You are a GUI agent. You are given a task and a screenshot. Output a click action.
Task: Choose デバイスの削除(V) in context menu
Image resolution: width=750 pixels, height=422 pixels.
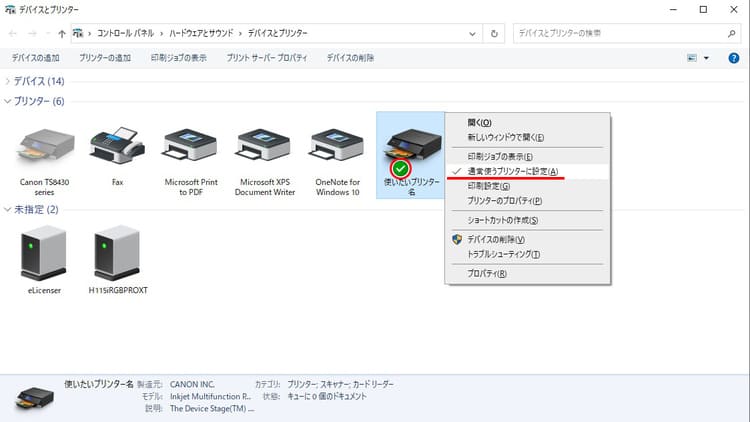527,239
